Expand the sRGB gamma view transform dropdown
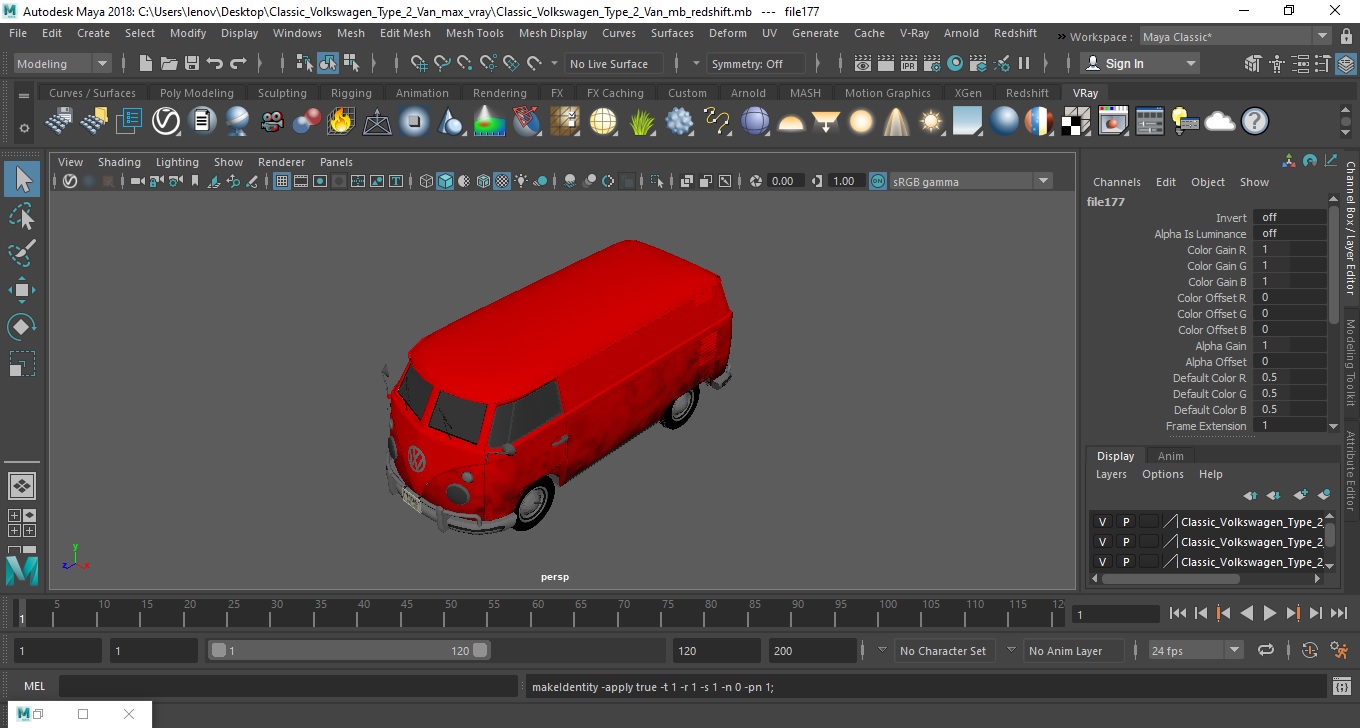The height and width of the screenshot is (728, 1360). click(971, 181)
